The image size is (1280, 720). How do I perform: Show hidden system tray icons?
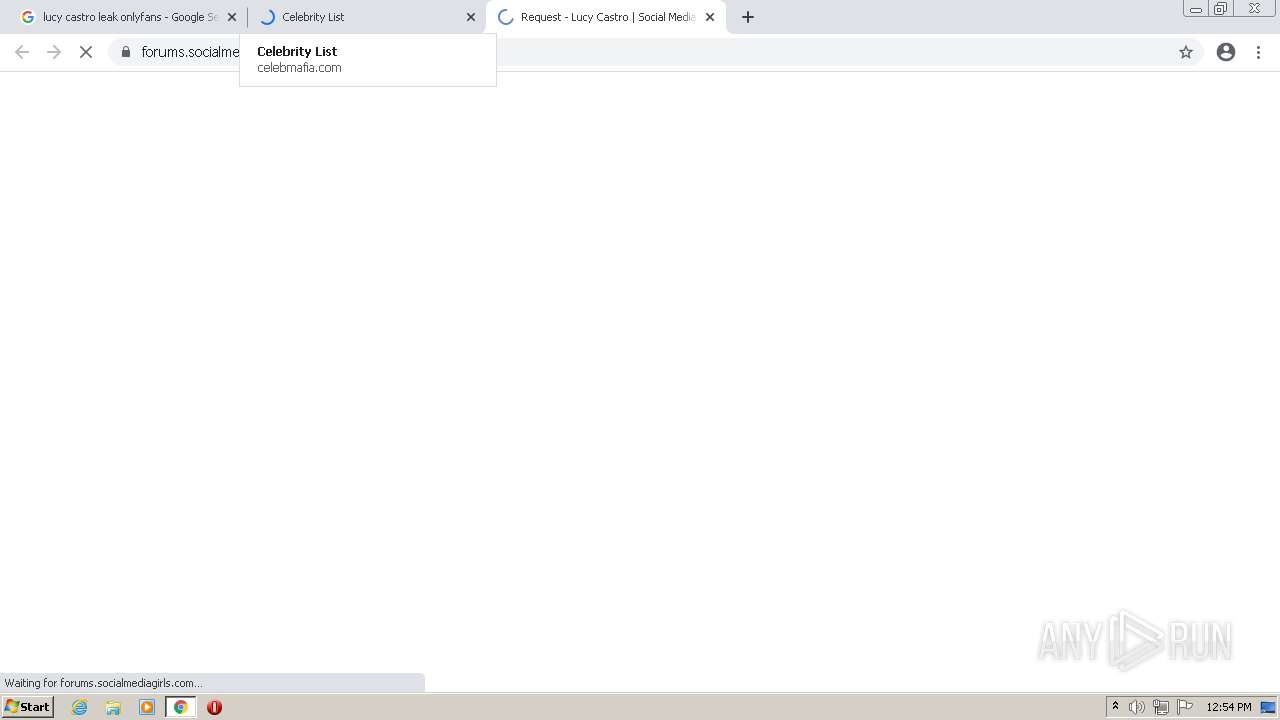pyautogui.click(x=1115, y=707)
